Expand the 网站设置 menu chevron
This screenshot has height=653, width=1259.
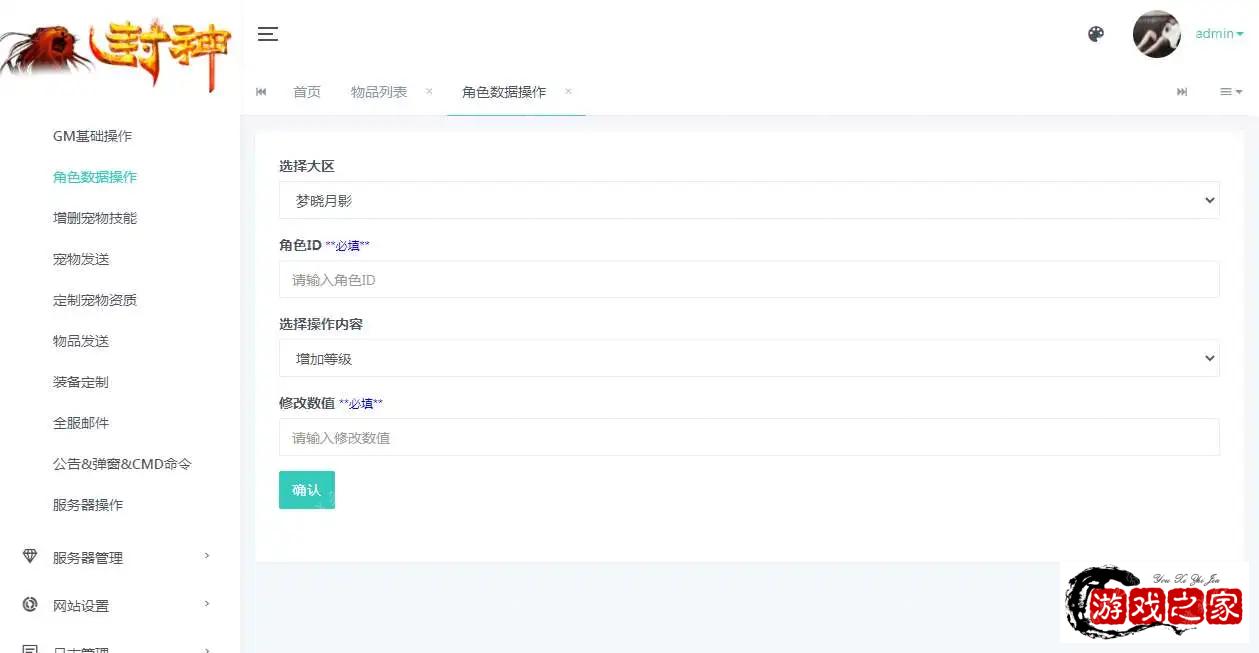click(x=207, y=604)
